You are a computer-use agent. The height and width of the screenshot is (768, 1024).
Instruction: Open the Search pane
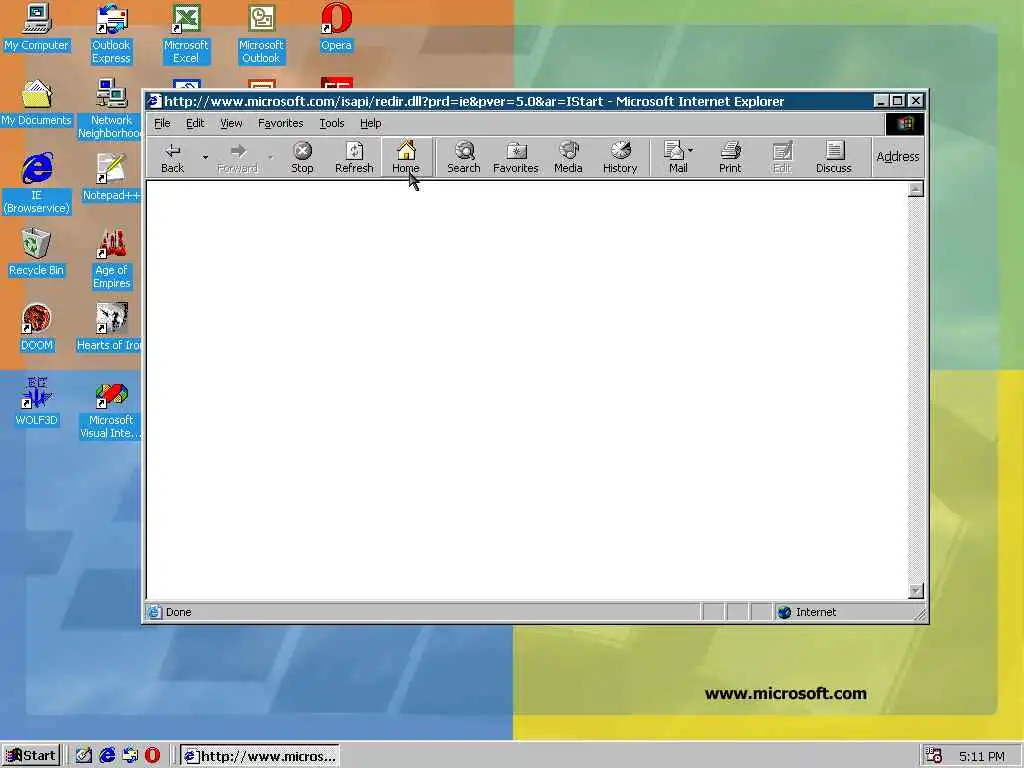point(464,157)
